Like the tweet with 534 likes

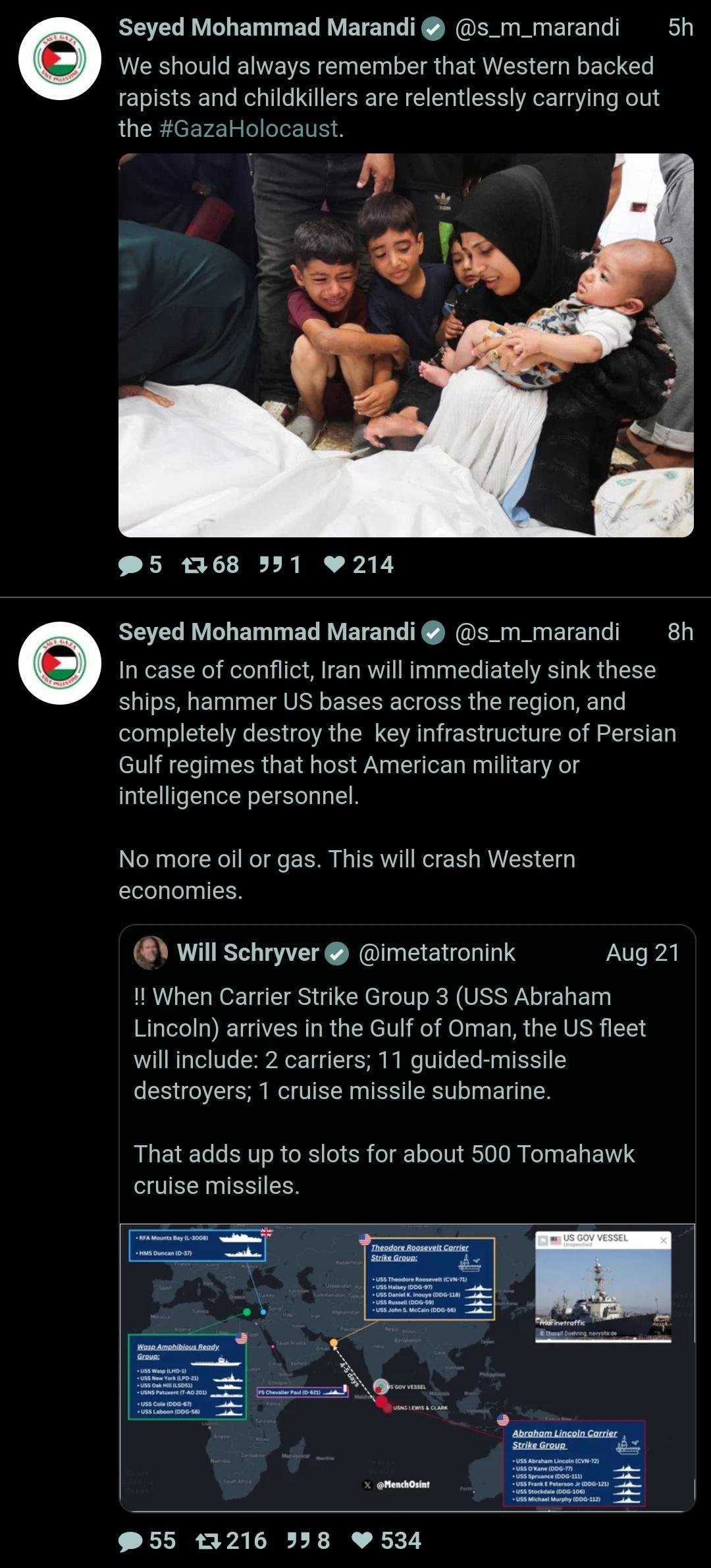(386, 1540)
